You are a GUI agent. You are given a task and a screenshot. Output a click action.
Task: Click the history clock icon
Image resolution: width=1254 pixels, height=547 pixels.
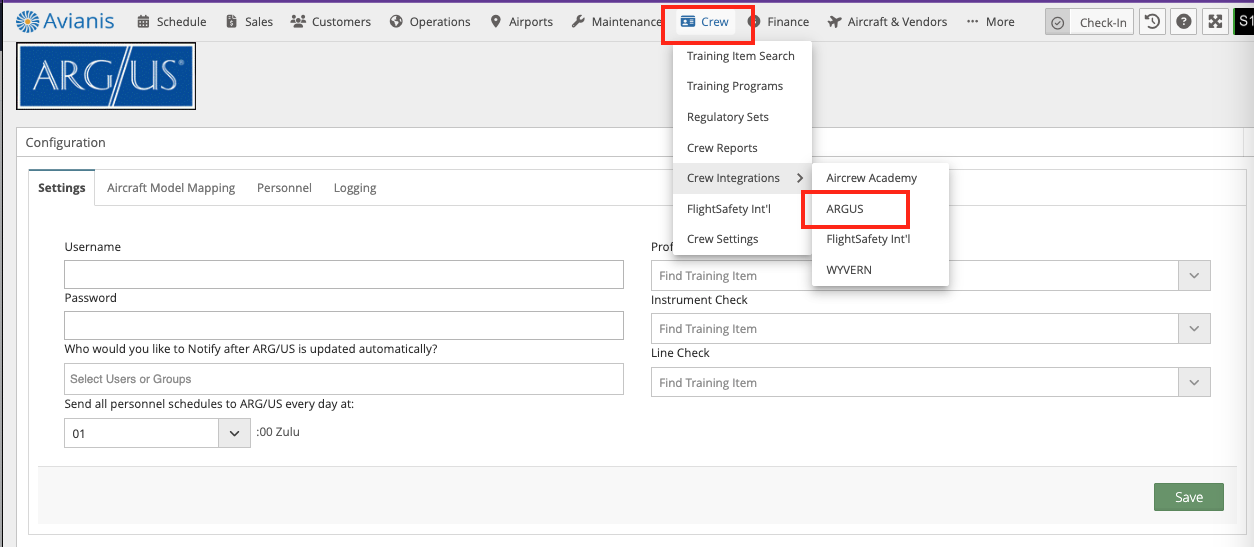[1153, 22]
